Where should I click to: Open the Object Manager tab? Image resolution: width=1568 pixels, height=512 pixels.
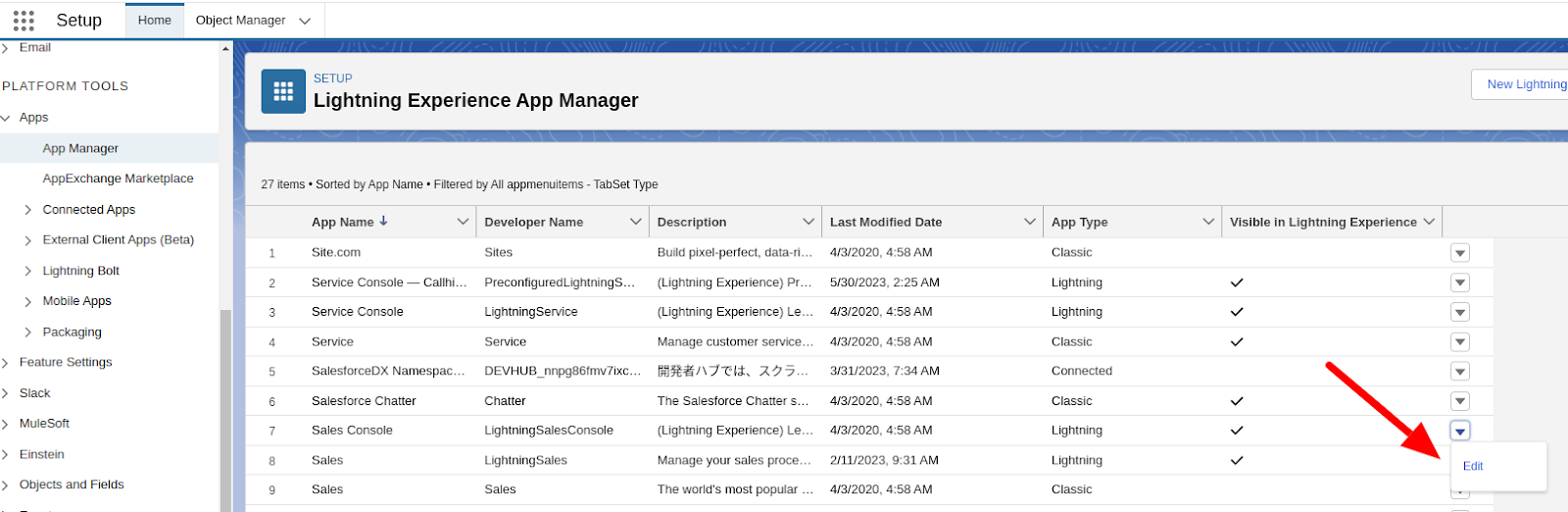[x=241, y=20]
